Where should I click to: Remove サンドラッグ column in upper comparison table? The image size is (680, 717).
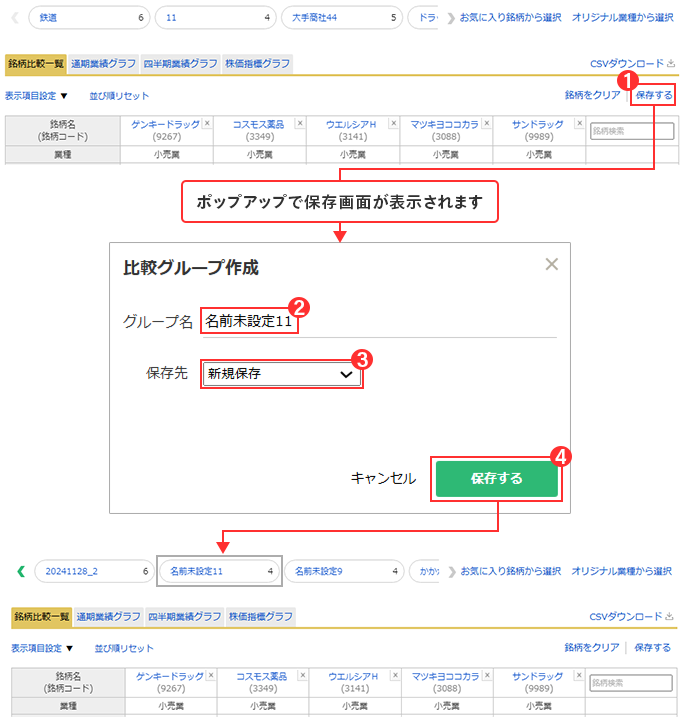tap(579, 123)
